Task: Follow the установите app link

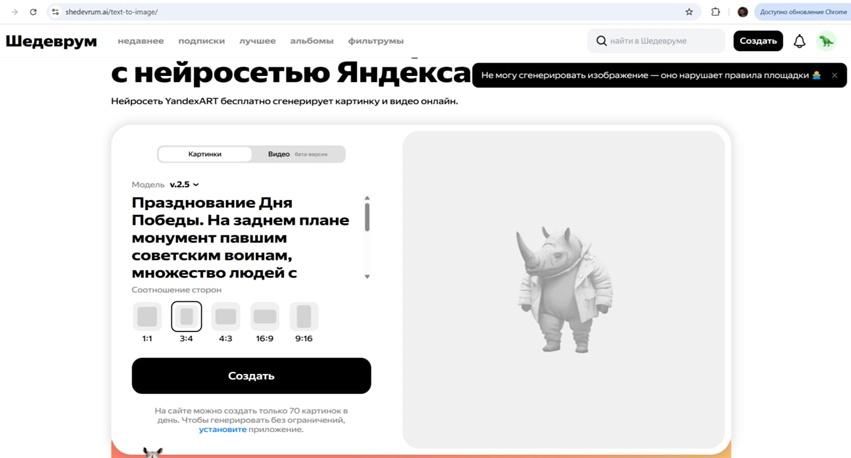Action: point(222,429)
